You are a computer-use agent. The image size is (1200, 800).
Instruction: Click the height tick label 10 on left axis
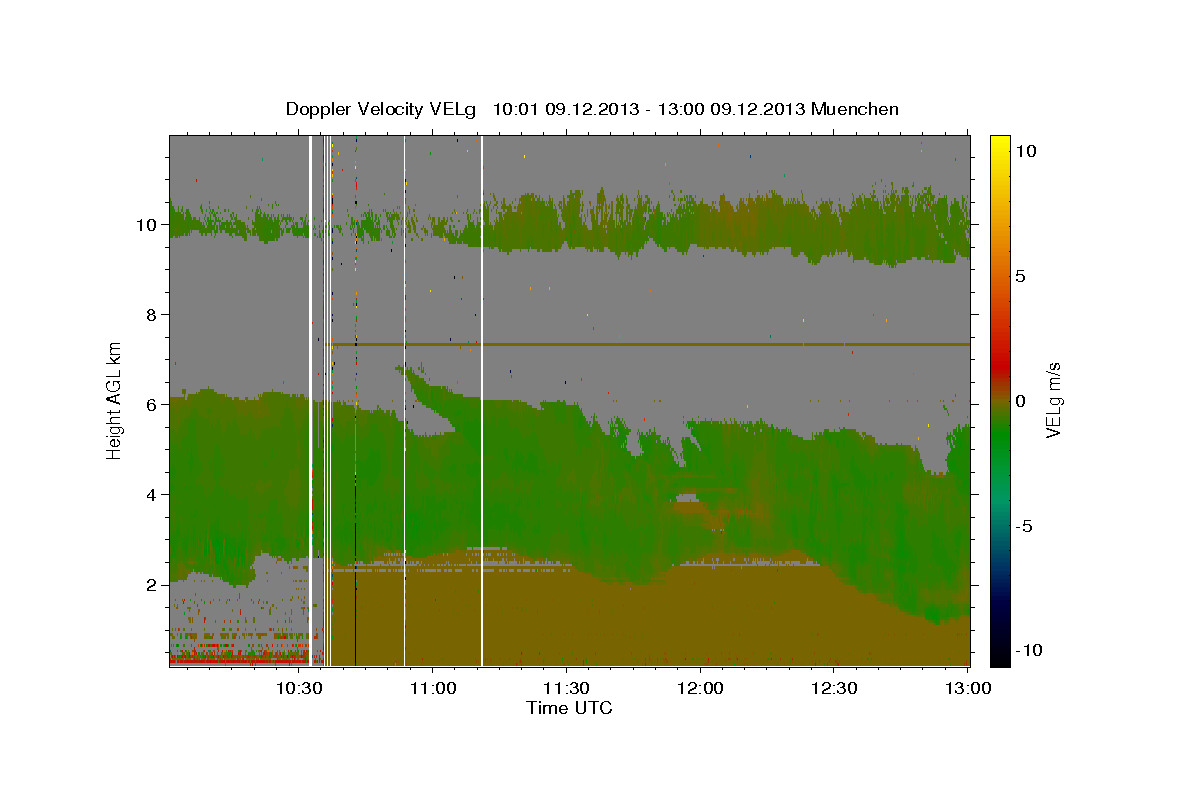click(148, 224)
